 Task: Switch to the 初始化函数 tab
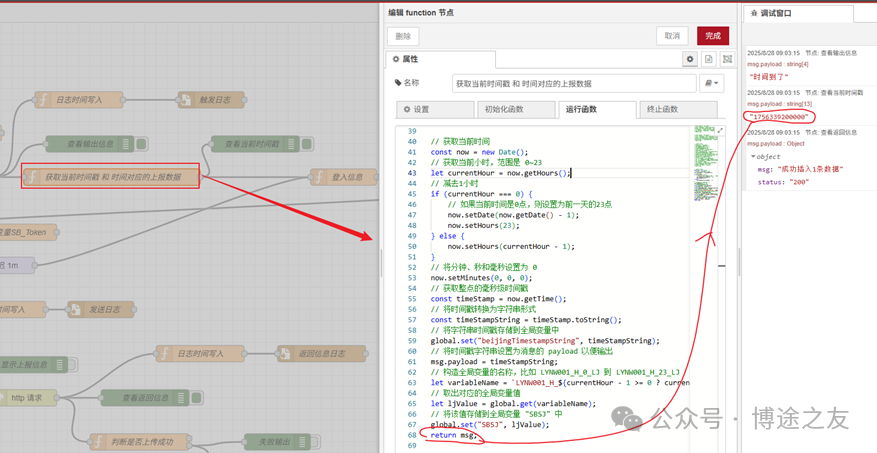click(517, 110)
